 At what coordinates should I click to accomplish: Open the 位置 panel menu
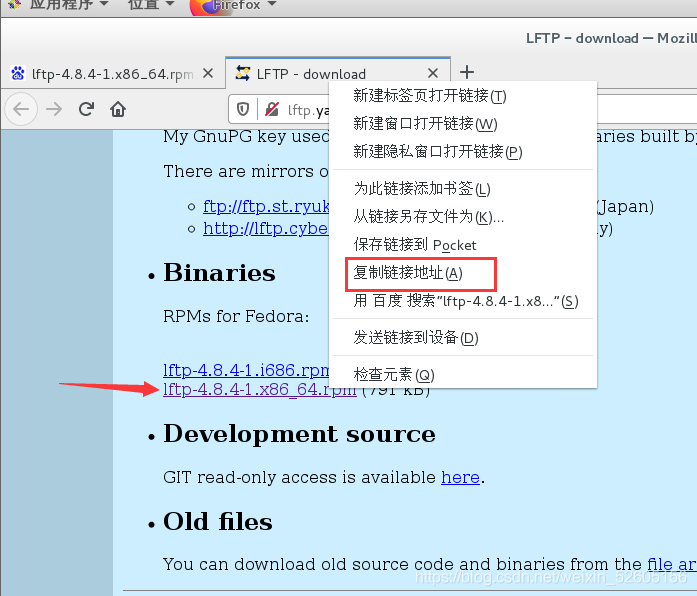point(151,5)
